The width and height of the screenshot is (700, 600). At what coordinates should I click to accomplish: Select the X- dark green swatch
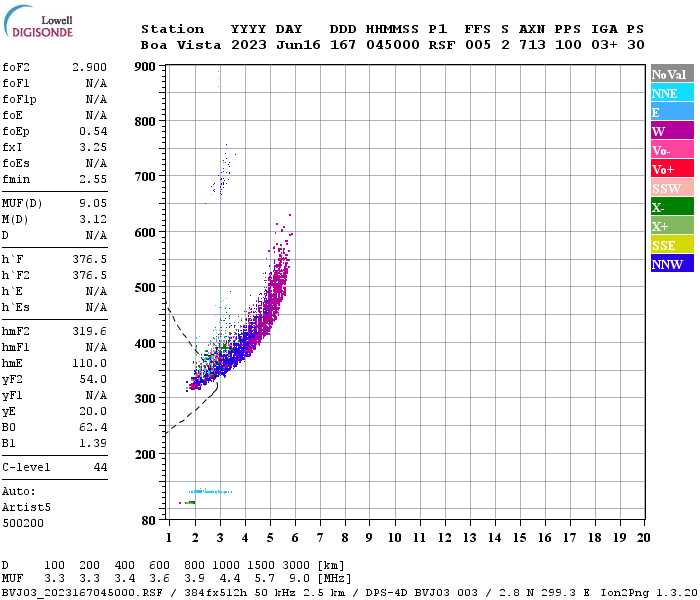pos(672,206)
